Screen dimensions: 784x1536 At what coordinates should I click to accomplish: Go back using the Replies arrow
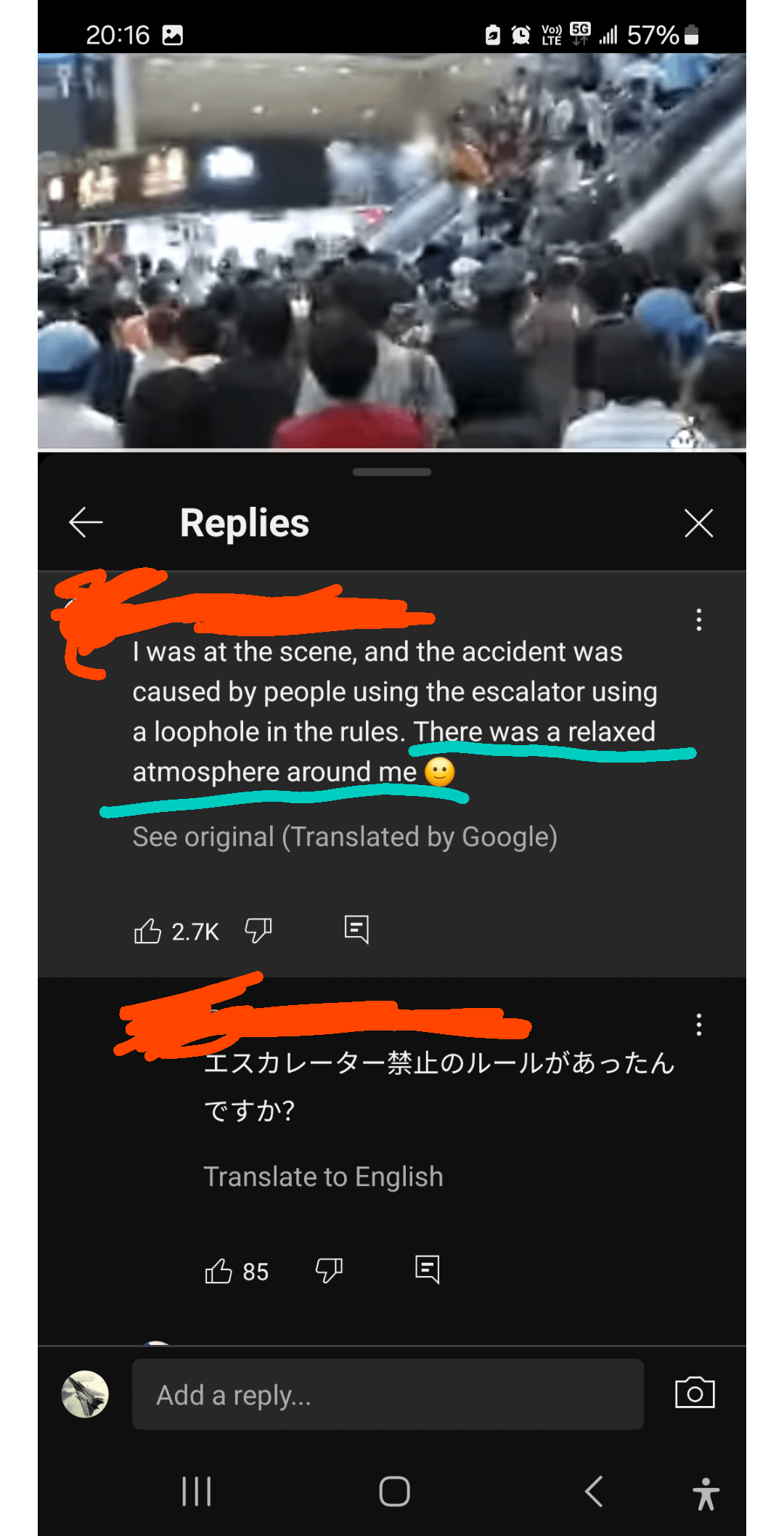click(x=86, y=522)
